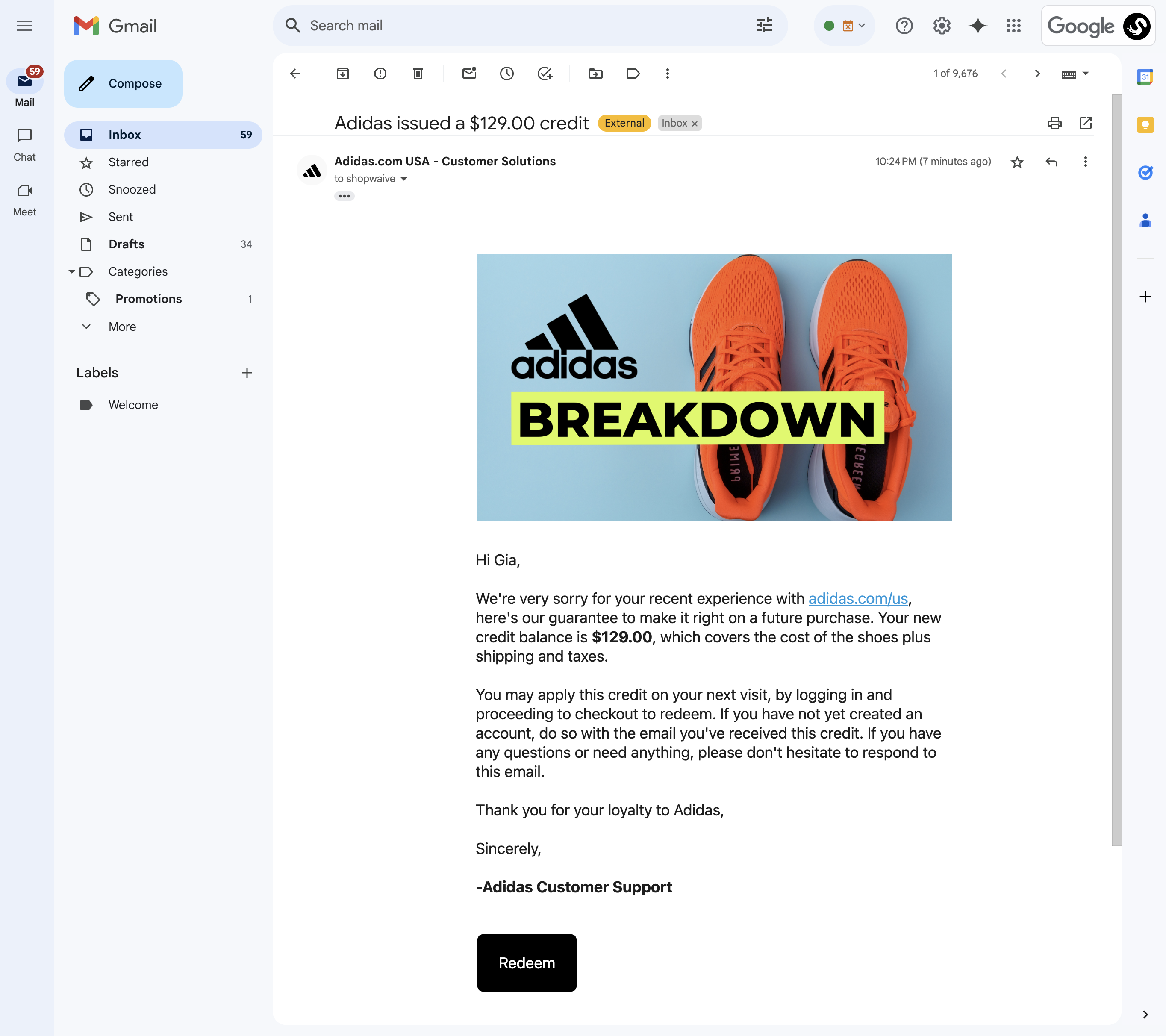Apply a label to this email
Viewport: 1166px width, 1036px height.
point(633,74)
